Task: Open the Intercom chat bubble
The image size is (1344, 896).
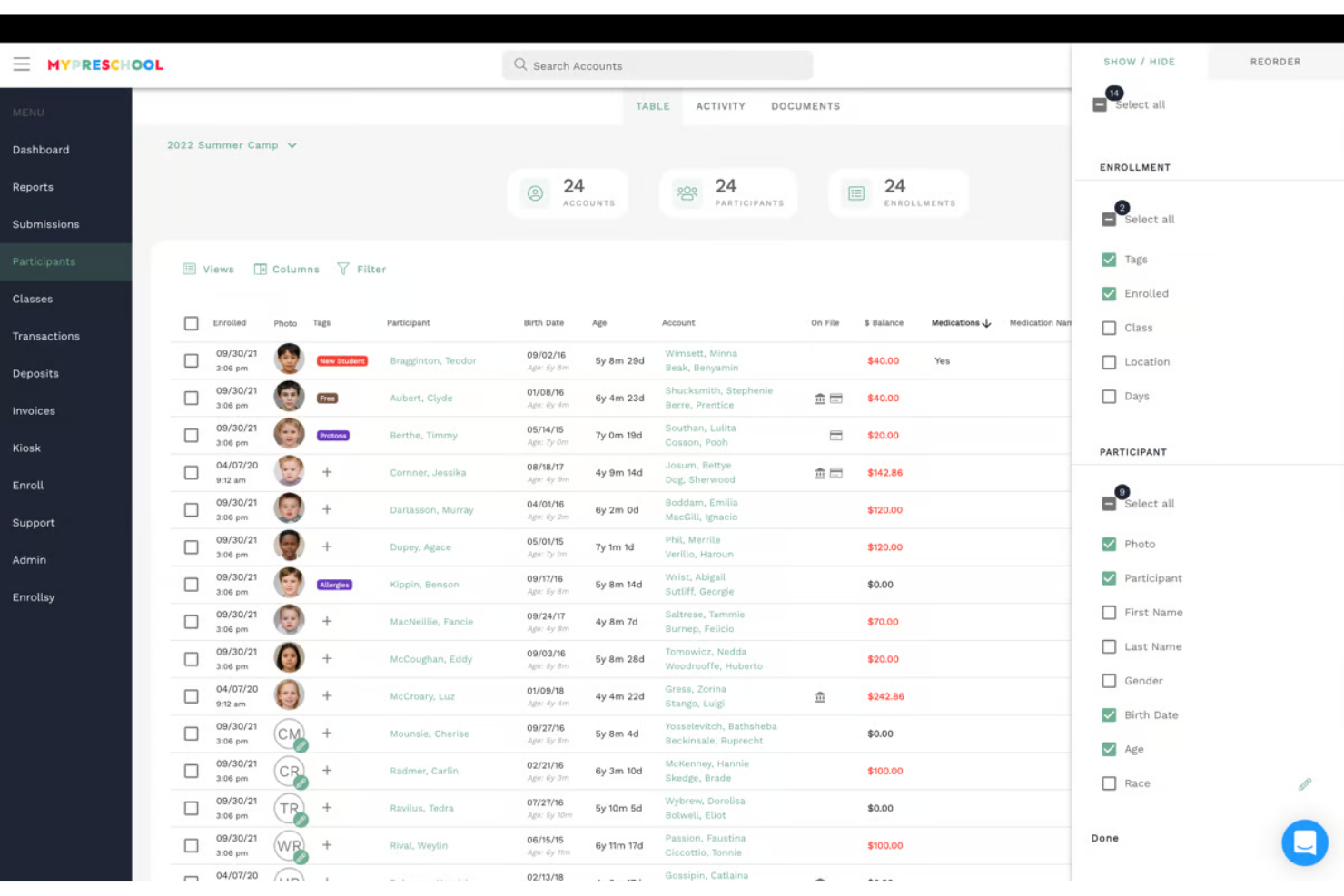Action: click(1305, 842)
